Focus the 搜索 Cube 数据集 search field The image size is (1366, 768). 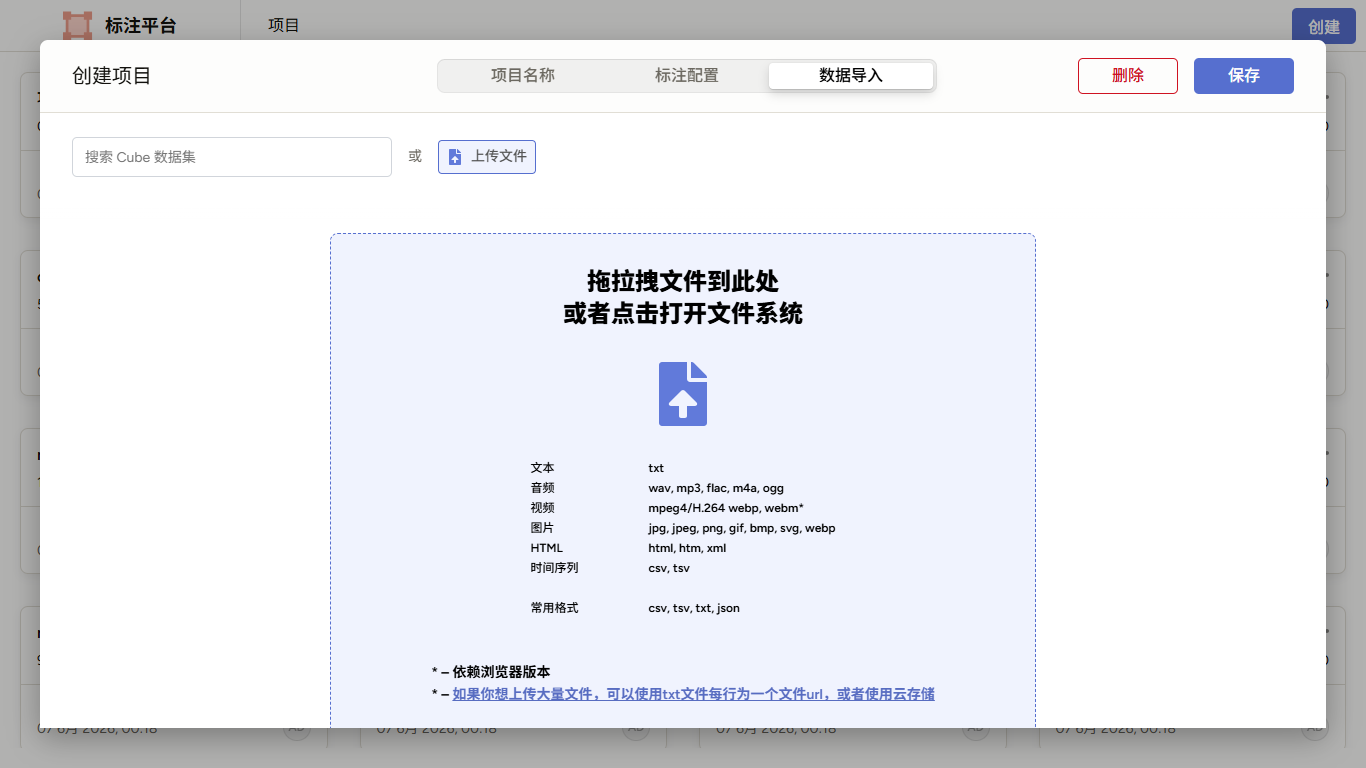tap(232, 157)
